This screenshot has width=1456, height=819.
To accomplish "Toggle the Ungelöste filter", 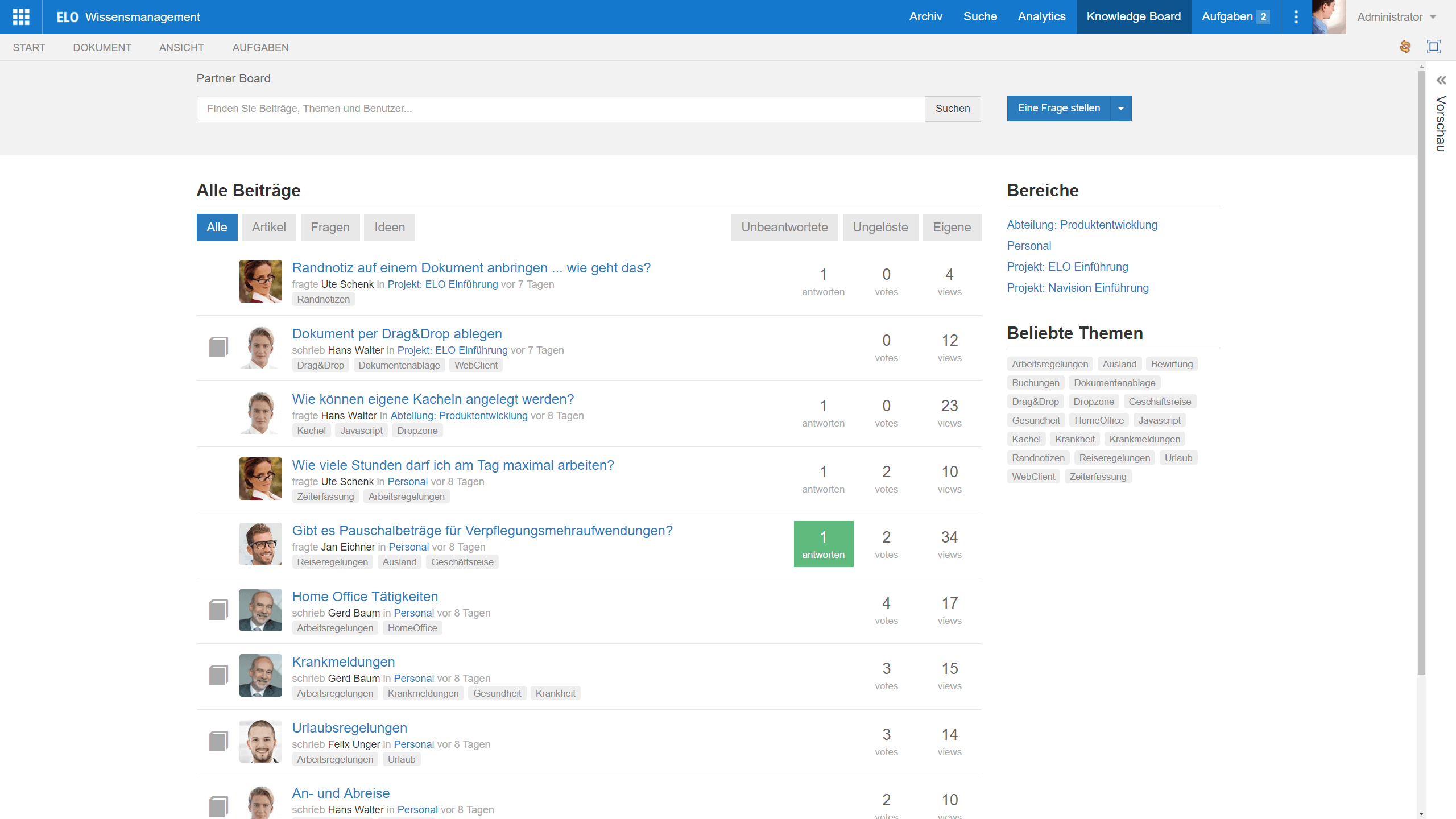I will (x=880, y=227).
